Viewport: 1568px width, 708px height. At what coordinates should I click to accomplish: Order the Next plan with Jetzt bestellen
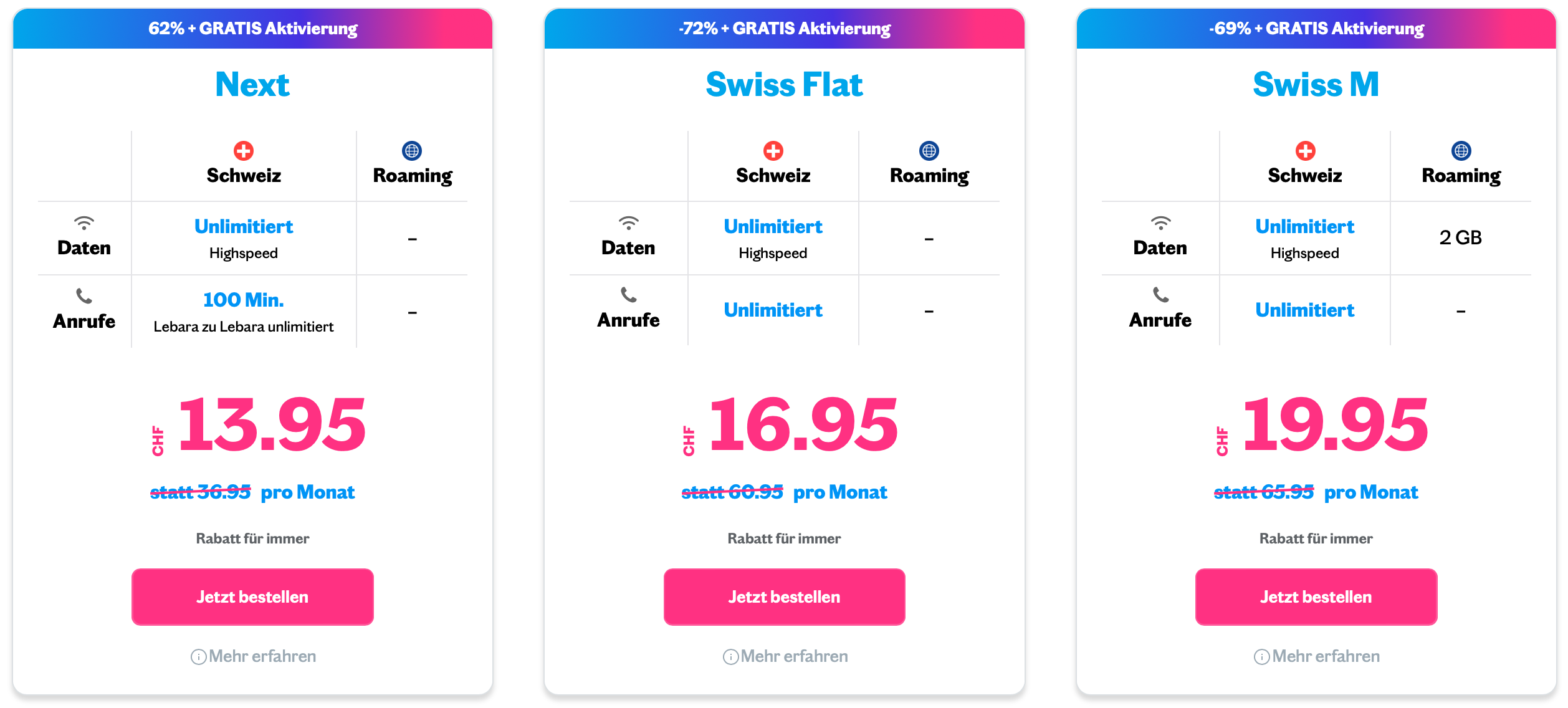click(252, 596)
